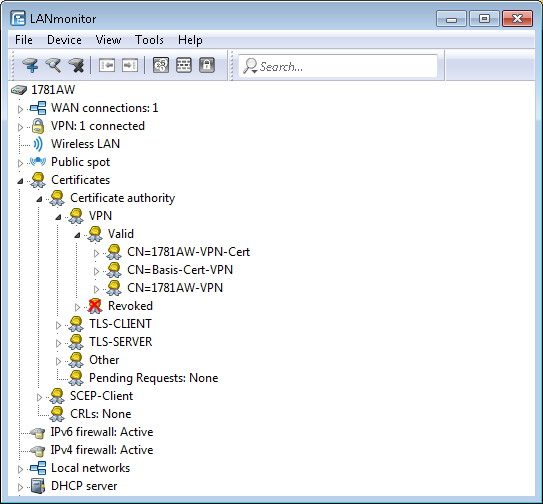Click the Wireless LAN signal icon
The image size is (543, 504).
(x=38, y=144)
